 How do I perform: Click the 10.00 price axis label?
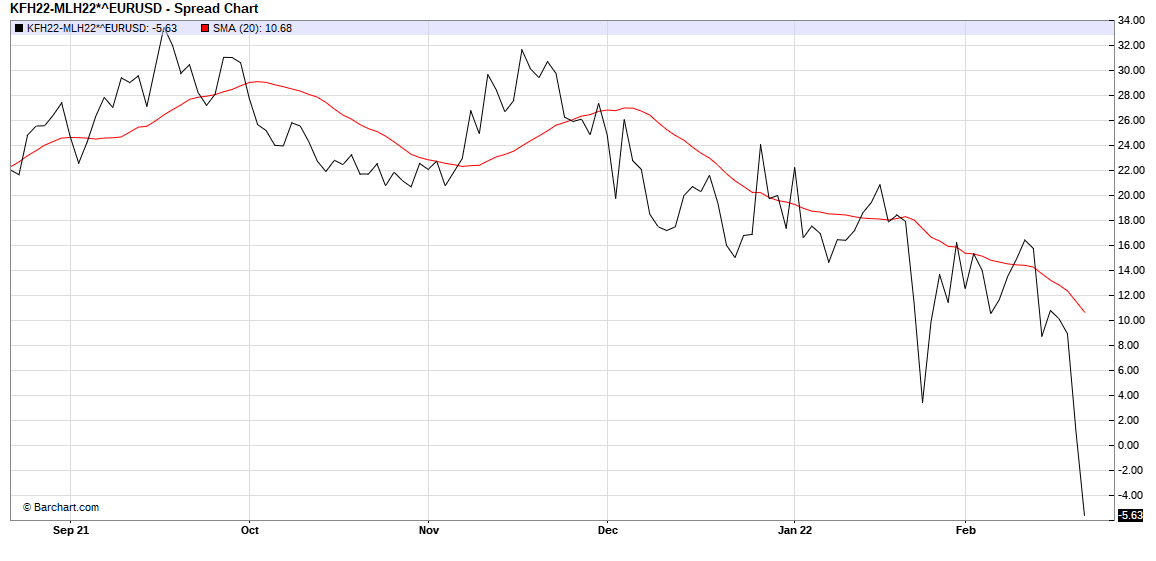[1131, 321]
